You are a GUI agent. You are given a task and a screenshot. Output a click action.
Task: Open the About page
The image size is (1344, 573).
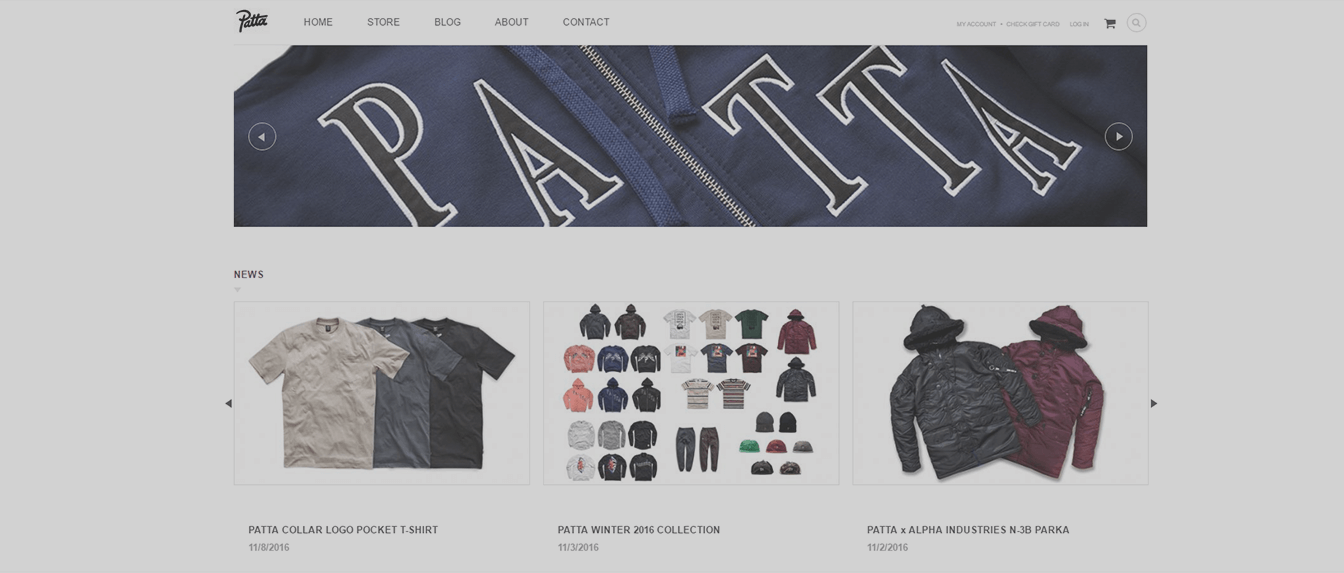pyautogui.click(x=511, y=22)
